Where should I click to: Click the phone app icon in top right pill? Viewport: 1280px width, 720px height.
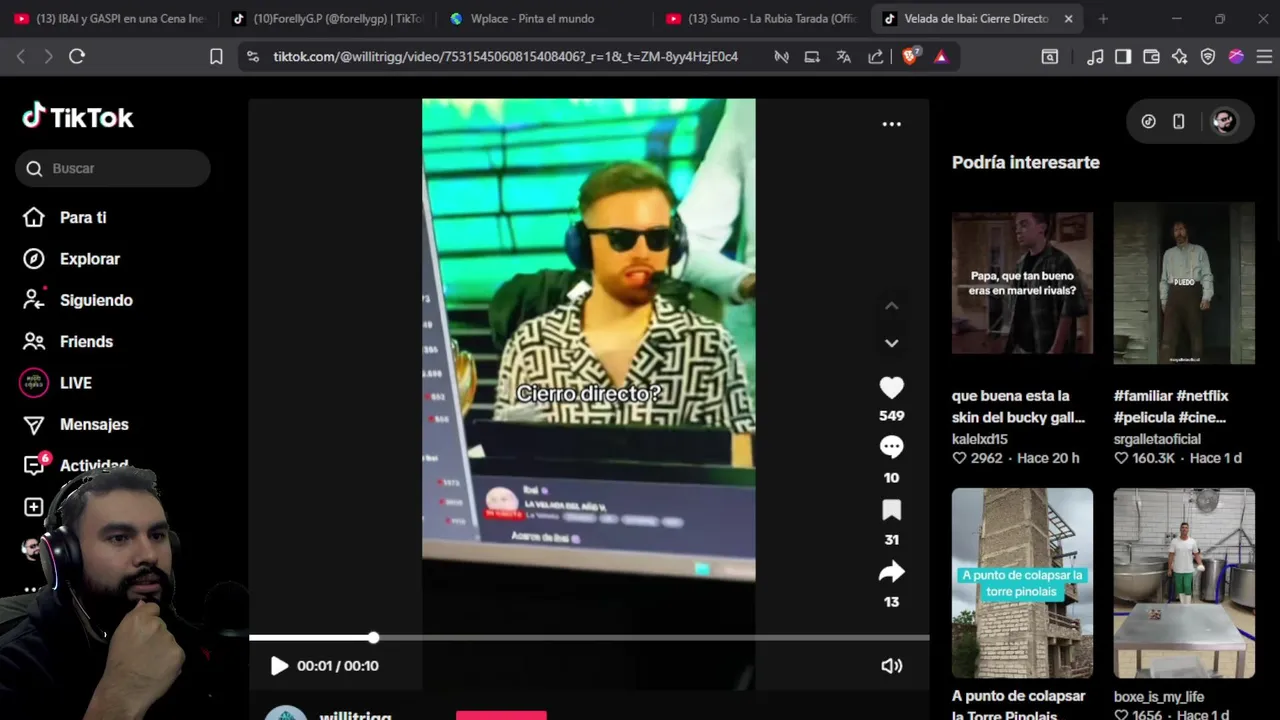point(1179,121)
